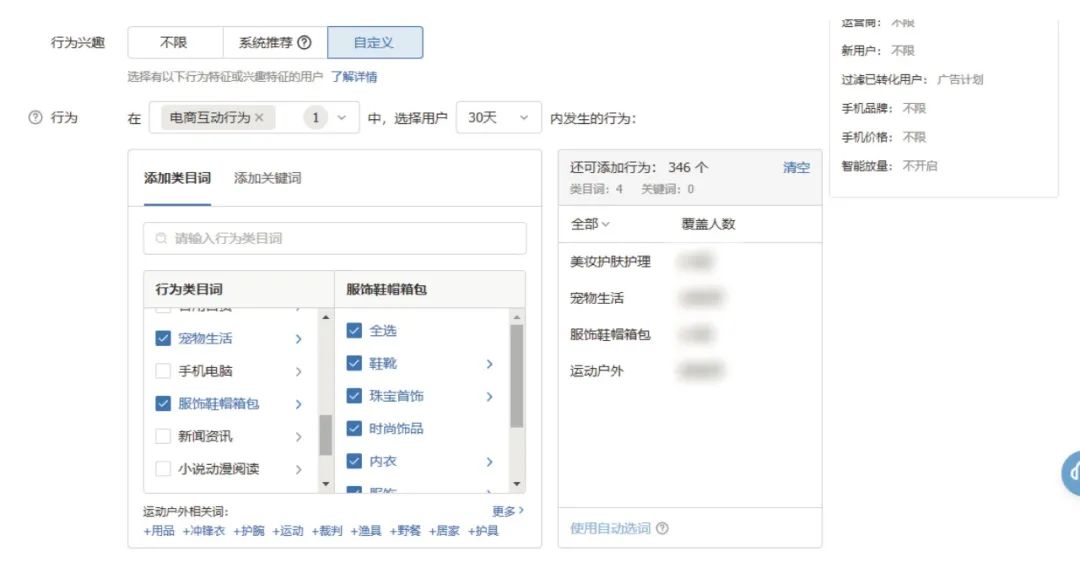Uncheck 珠宝首饰 subcategory

pyautogui.click(x=354, y=396)
